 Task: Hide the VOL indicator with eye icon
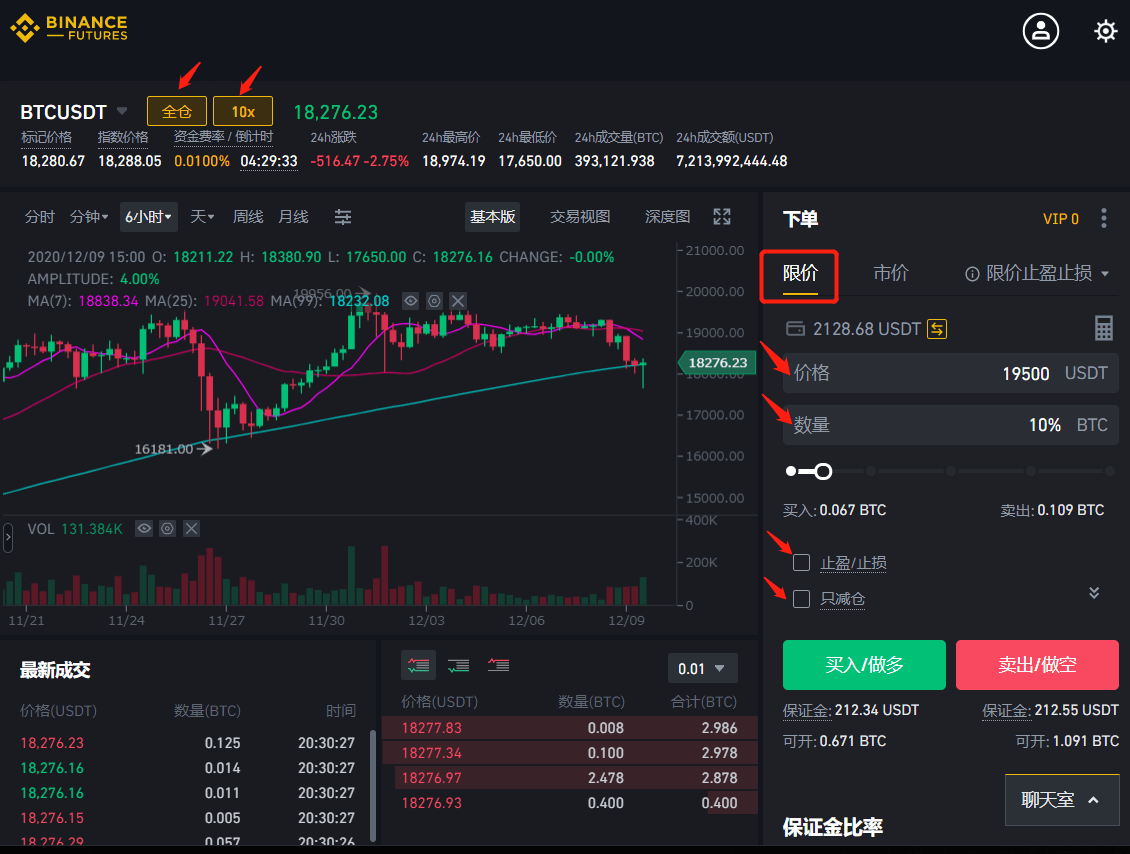[144, 529]
